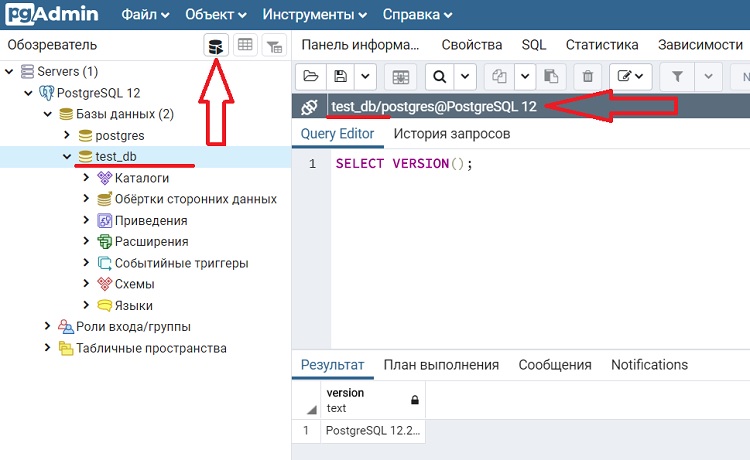
Task: Open the dropdown arrow next to Save
Action: pos(365,76)
